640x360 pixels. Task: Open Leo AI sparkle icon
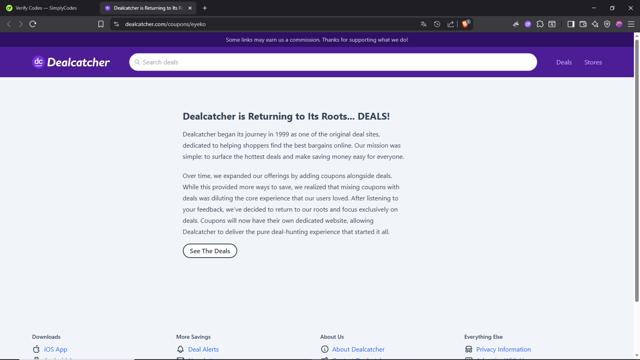click(x=595, y=24)
